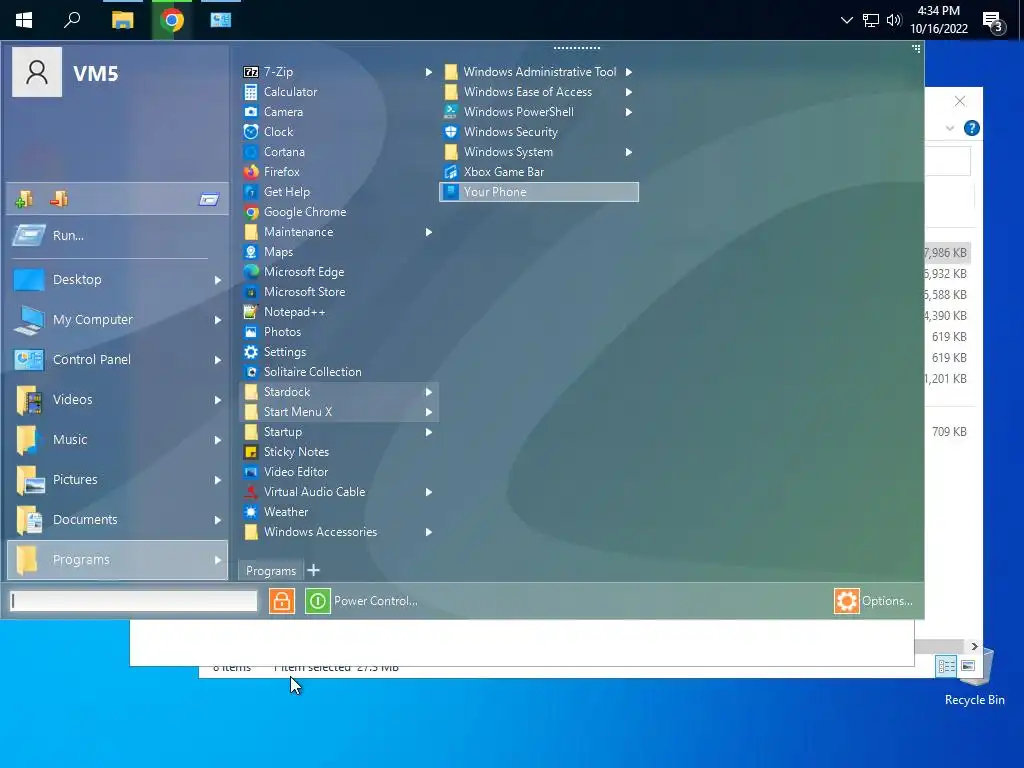Open the Videos menu entry

pos(118,399)
